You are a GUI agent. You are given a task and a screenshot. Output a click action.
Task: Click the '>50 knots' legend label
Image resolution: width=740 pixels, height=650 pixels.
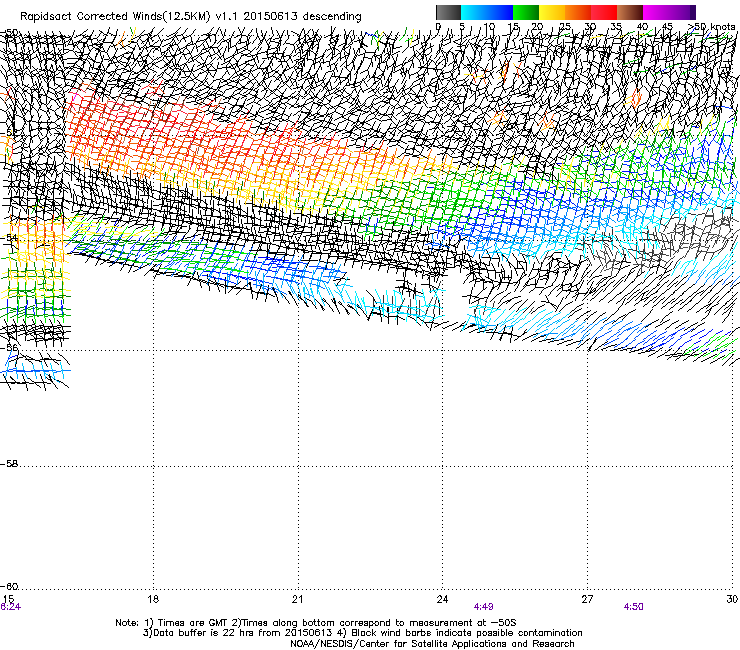[x=711, y=27]
